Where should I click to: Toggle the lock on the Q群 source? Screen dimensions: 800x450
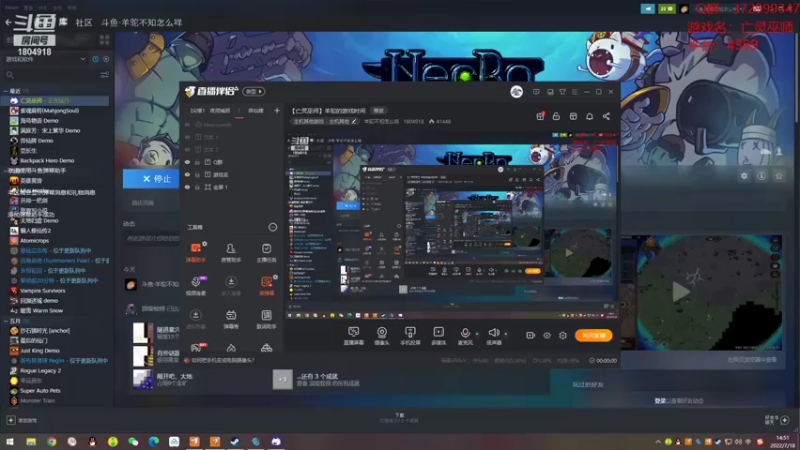coord(197,162)
